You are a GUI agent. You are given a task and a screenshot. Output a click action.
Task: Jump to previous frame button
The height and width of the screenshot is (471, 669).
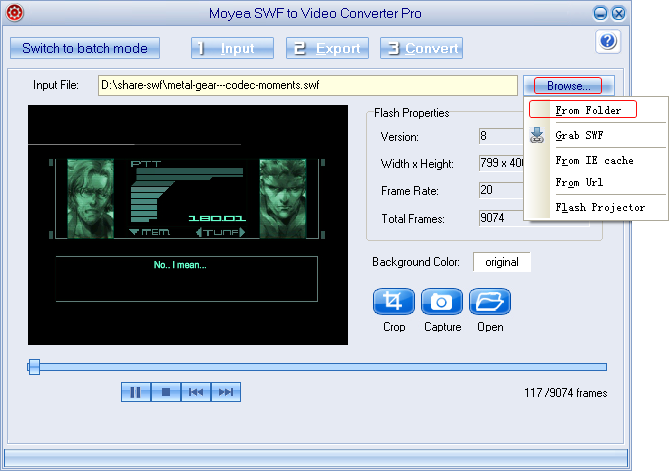[196, 392]
